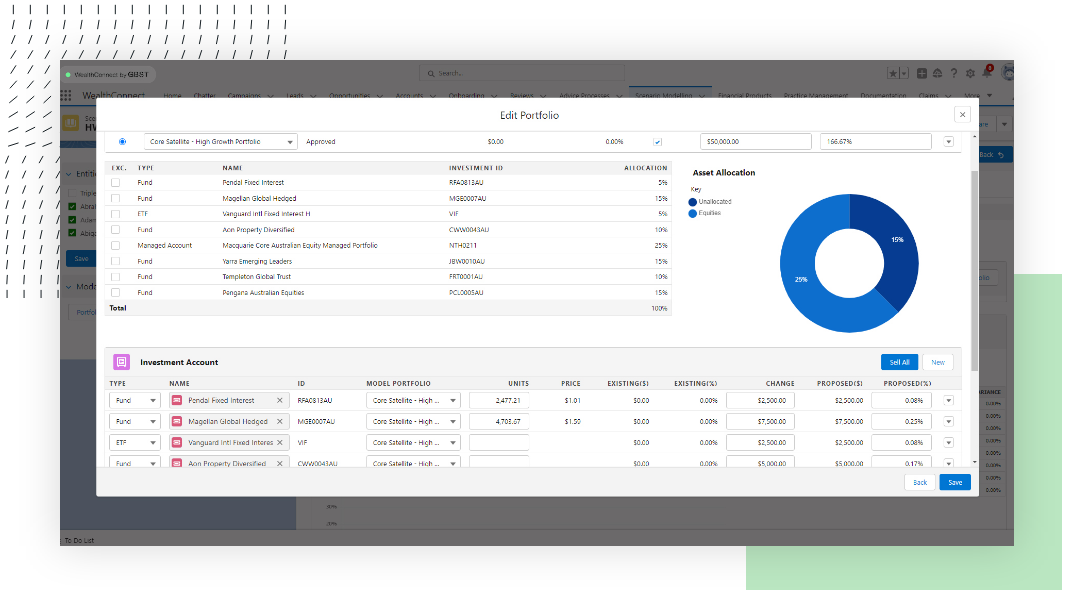This screenshot has height=606, width=1074.
Task: Open the Core Satellite - High Growth Portfolio dropdown
Action: click(221, 142)
